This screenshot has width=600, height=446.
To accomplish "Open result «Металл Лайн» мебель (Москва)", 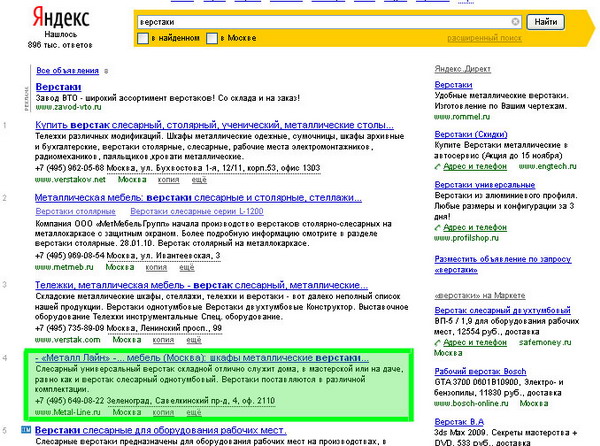I will 202,358.
